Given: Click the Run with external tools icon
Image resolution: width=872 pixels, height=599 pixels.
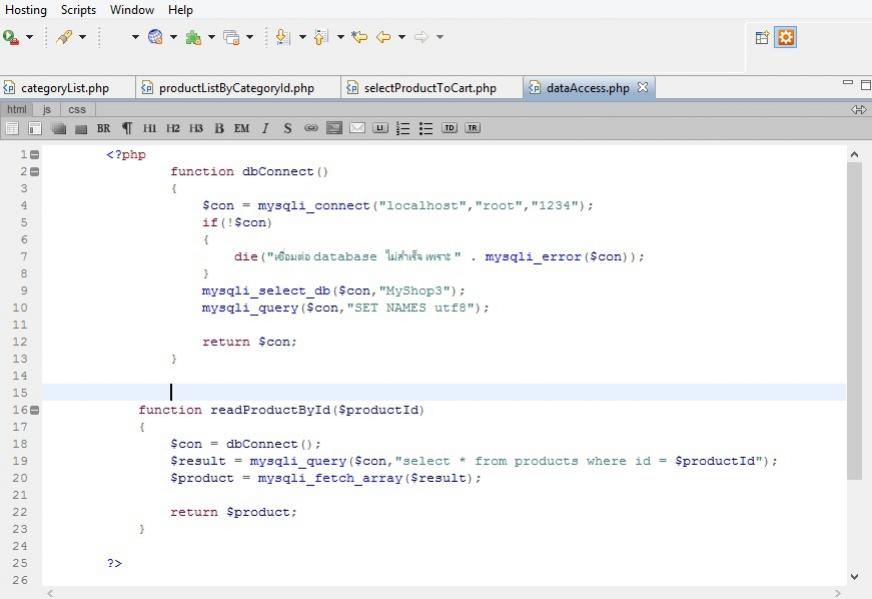Looking at the screenshot, I should 11,37.
